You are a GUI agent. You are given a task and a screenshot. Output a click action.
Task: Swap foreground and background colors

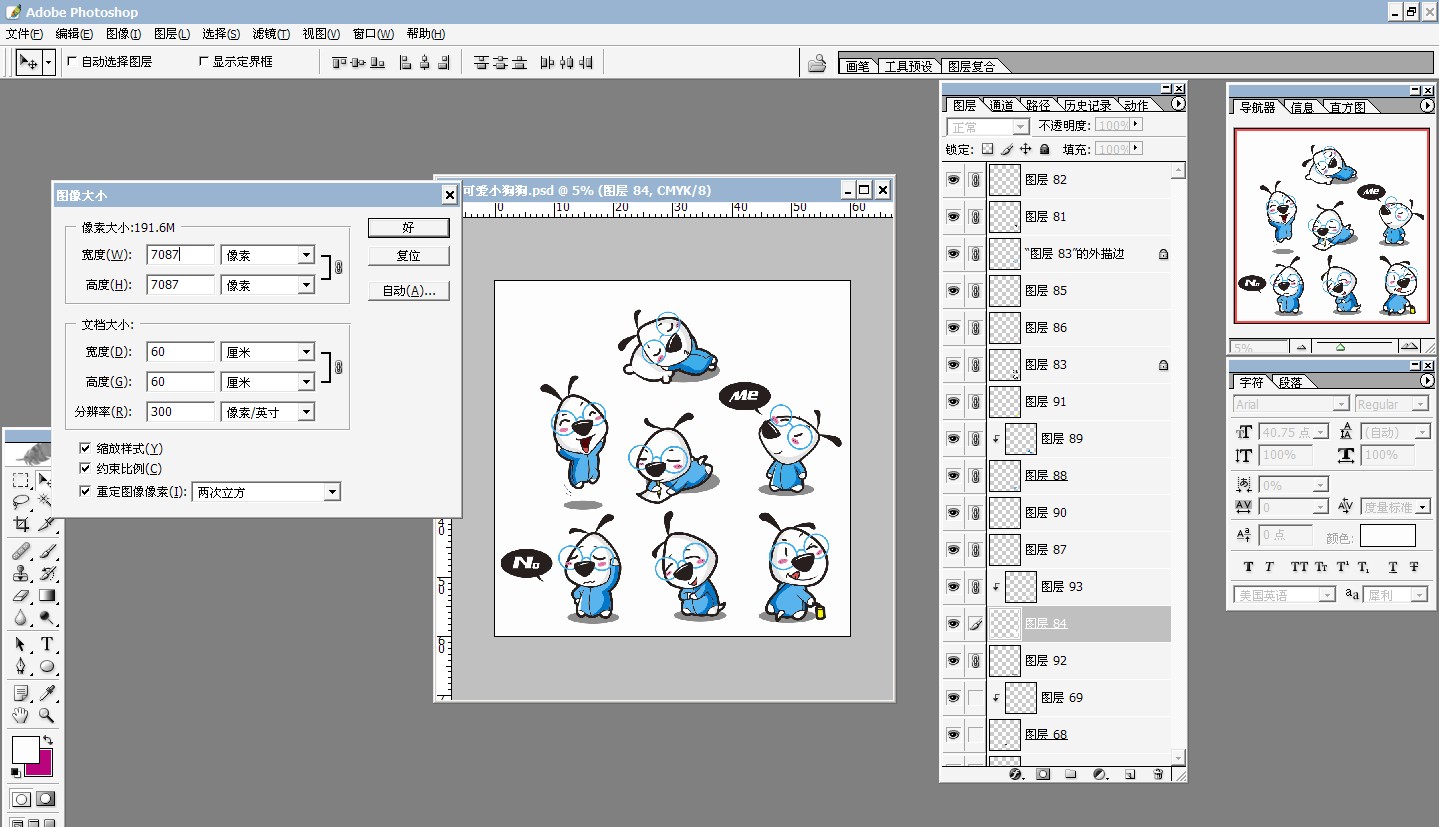click(47, 741)
